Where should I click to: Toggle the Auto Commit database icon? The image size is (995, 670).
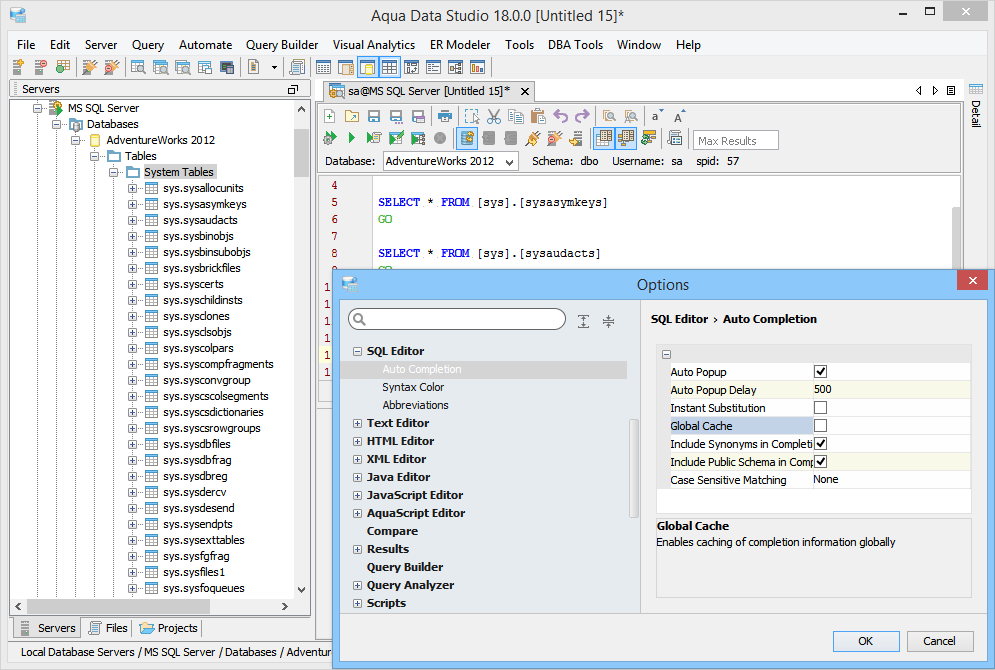tap(467, 138)
